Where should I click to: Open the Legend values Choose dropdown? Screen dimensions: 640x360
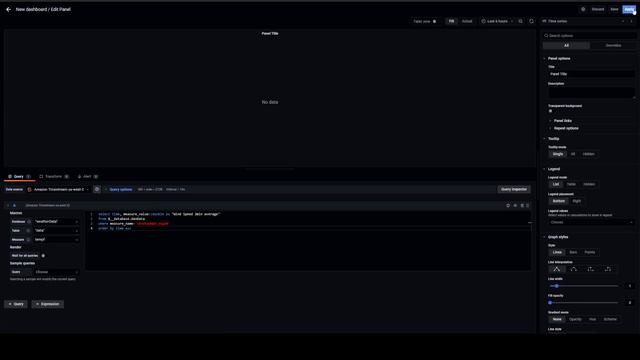(x=591, y=222)
